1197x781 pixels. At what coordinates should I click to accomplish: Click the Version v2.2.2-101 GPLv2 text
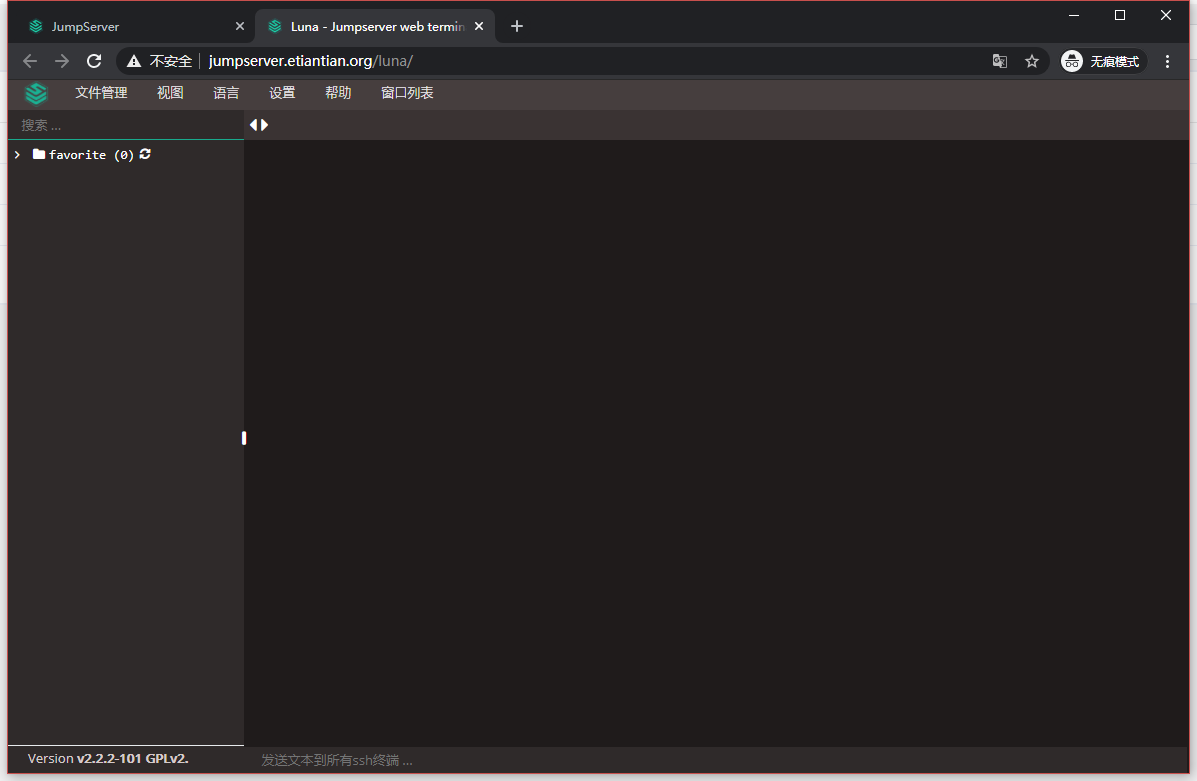click(x=108, y=759)
